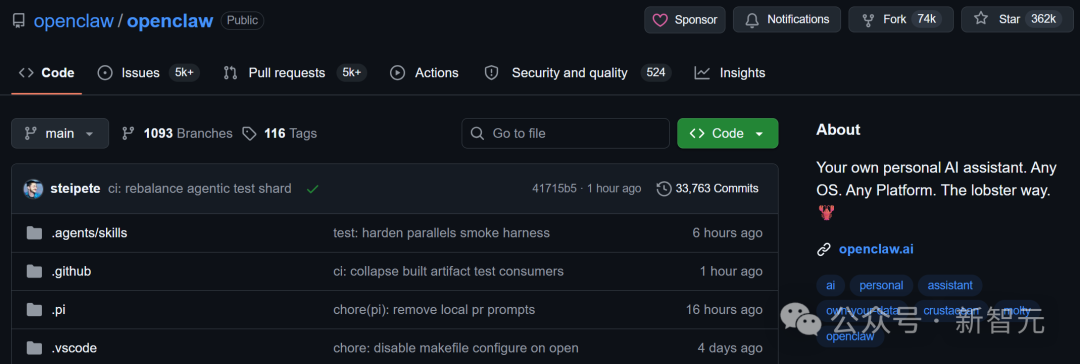Screen dimensions: 1080x364
Task: Visit the openclaw.ai website link
Action: click(x=876, y=250)
